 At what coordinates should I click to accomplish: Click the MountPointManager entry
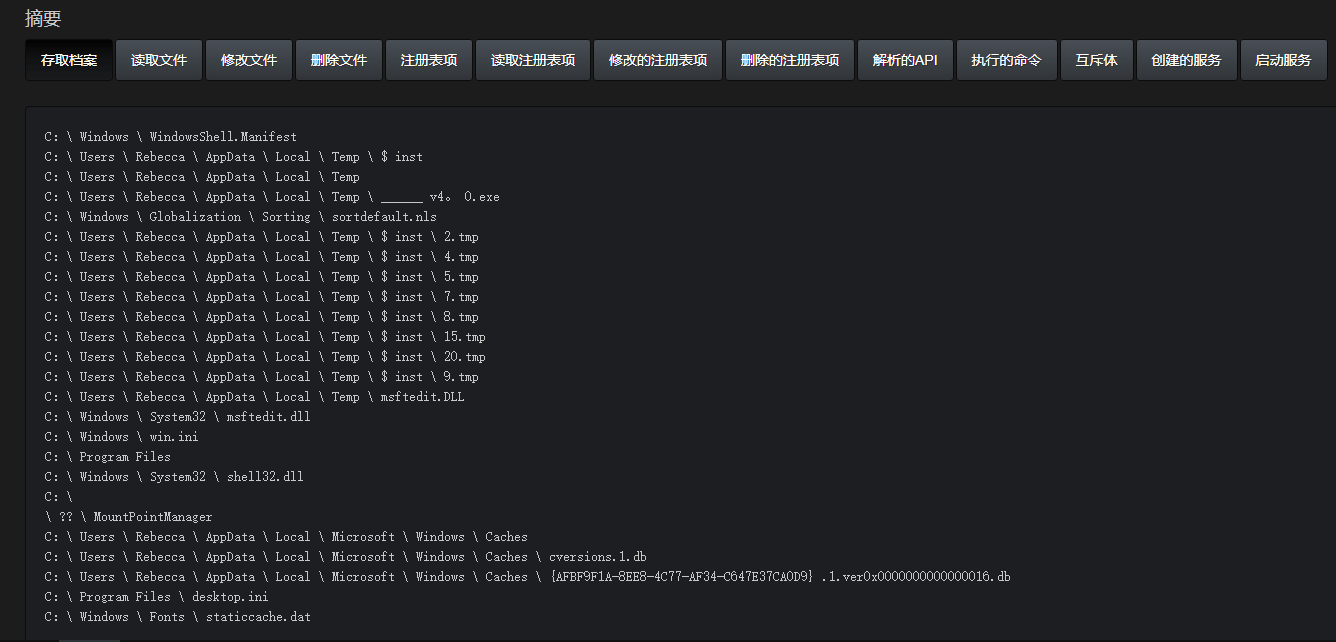coord(128,517)
